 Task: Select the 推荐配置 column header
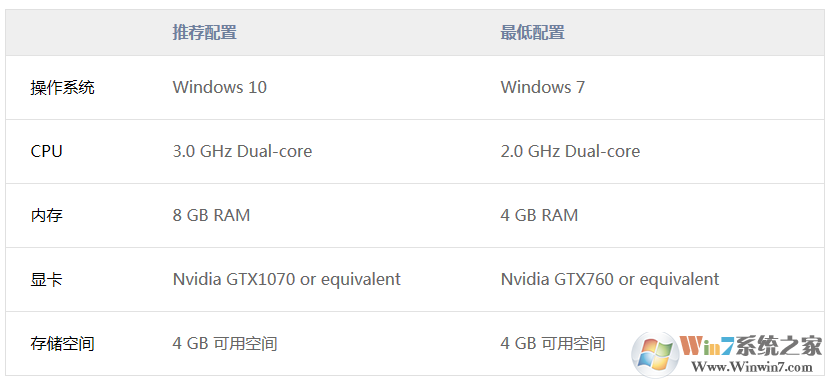coord(205,33)
